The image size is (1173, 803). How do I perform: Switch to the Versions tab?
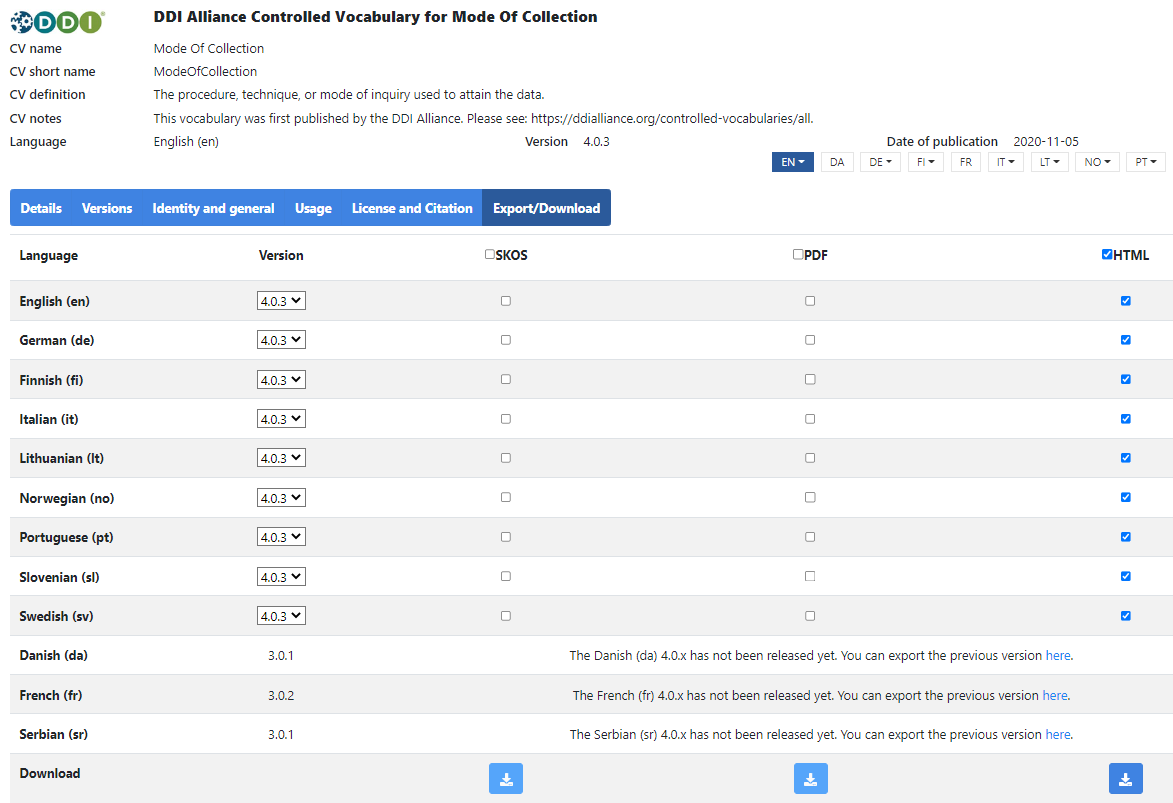[x=107, y=208]
